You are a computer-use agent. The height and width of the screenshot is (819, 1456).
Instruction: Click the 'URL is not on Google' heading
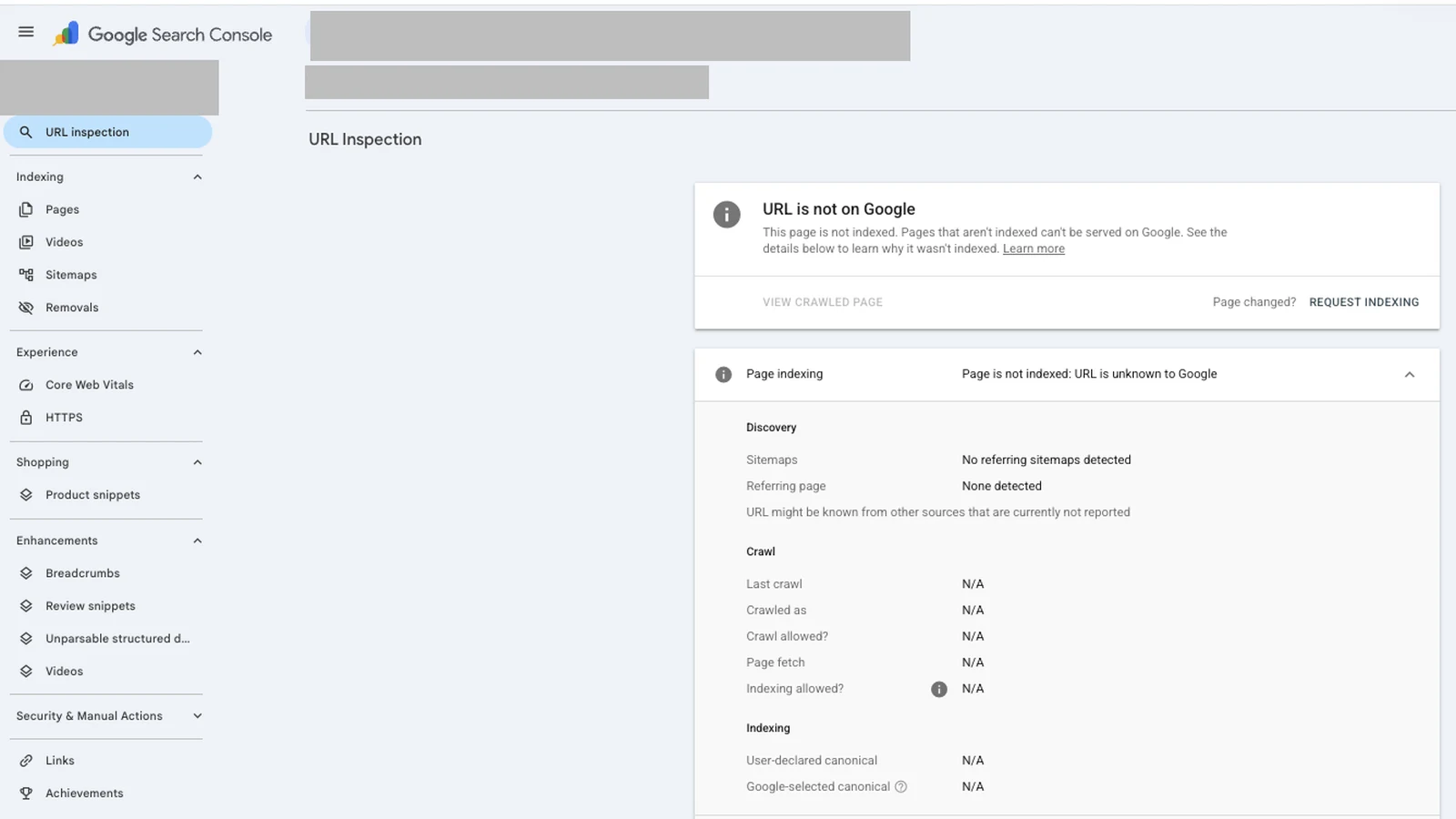(839, 209)
